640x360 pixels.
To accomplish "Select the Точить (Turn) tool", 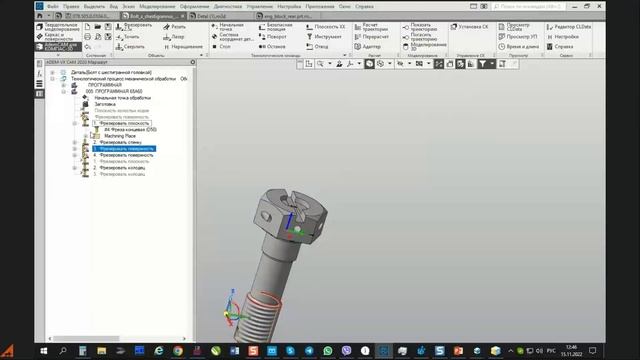I will (x=127, y=37).
